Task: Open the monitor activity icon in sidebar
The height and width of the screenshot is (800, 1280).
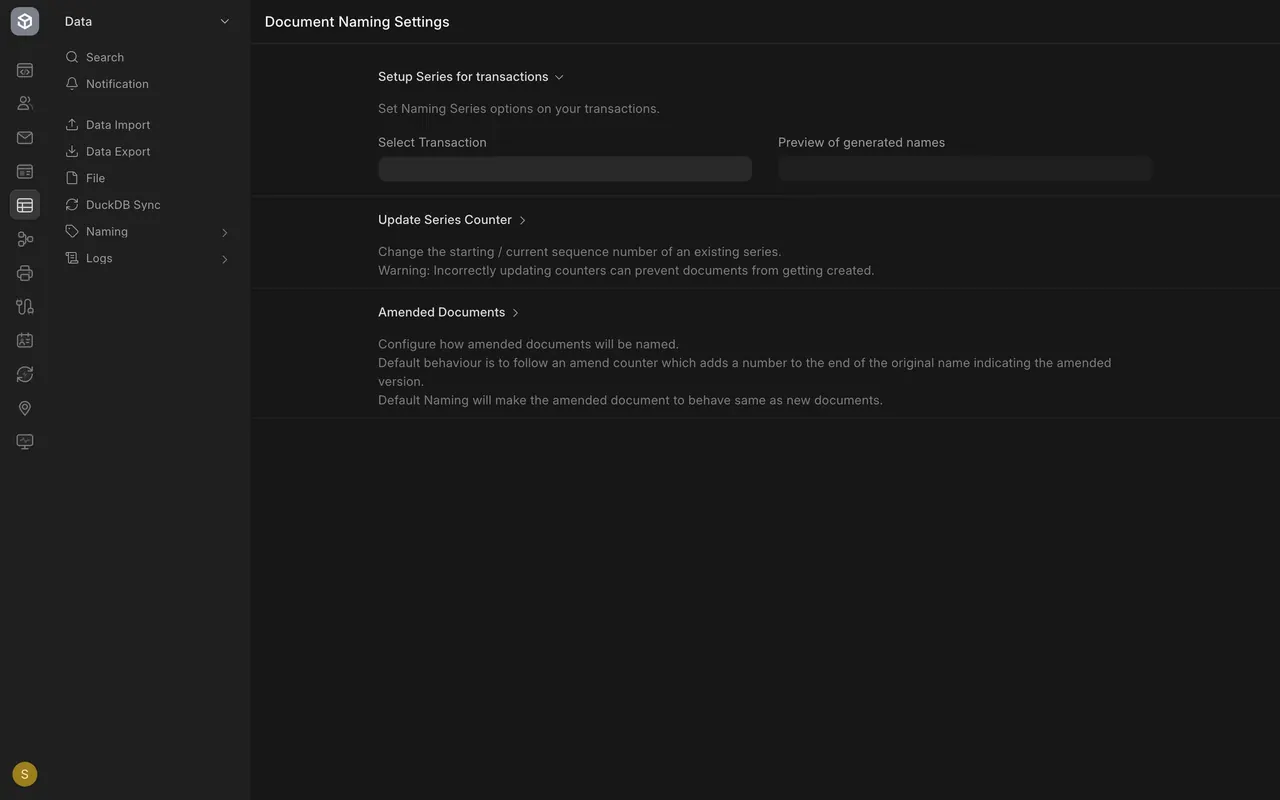Action: pyautogui.click(x=25, y=442)
